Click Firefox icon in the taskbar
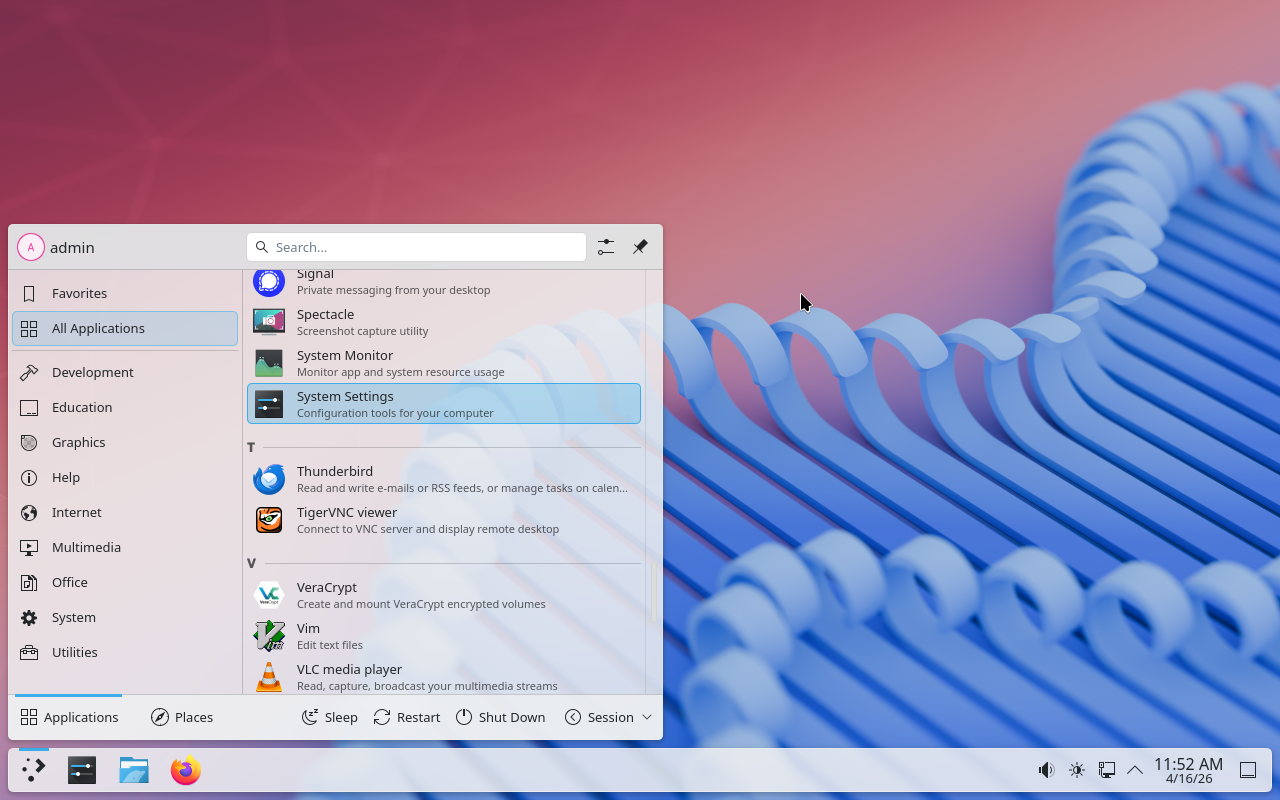This screenshot has height=800, width=1280. 185,770
